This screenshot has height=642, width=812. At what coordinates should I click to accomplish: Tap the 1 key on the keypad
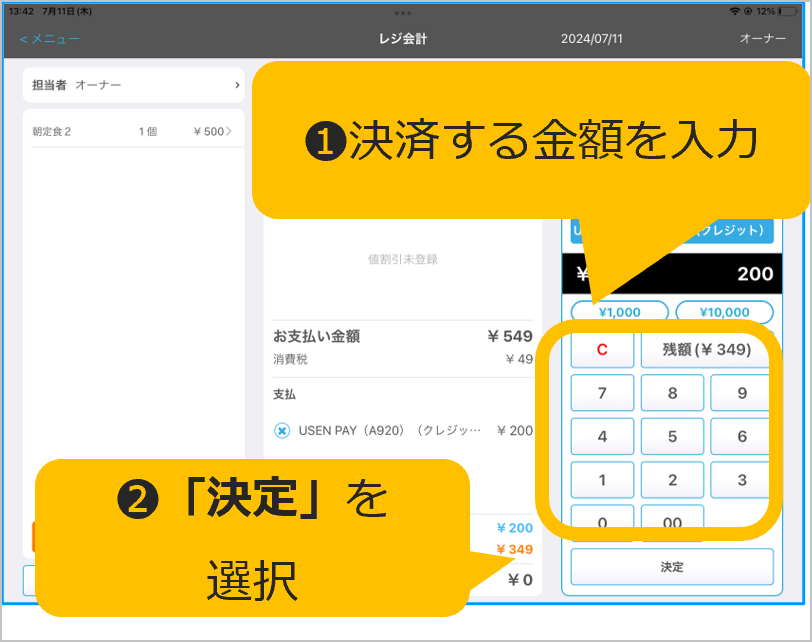pos(602,480)
